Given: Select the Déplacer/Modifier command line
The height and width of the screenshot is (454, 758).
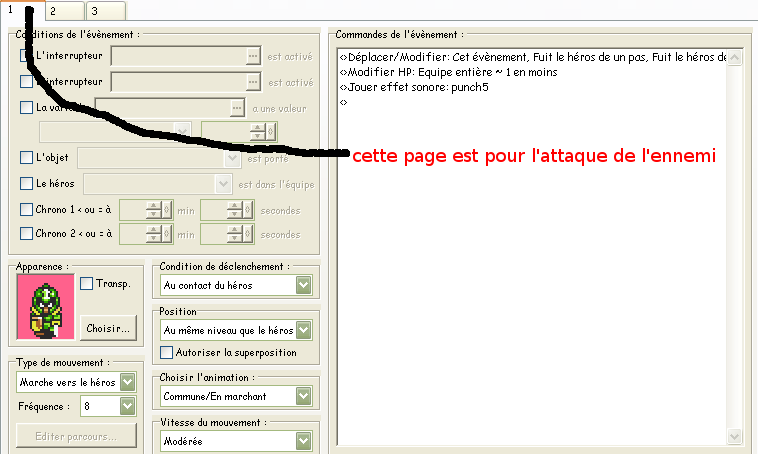Looking at the screenshot, I should pyautogui.click(x=532, y=57).
